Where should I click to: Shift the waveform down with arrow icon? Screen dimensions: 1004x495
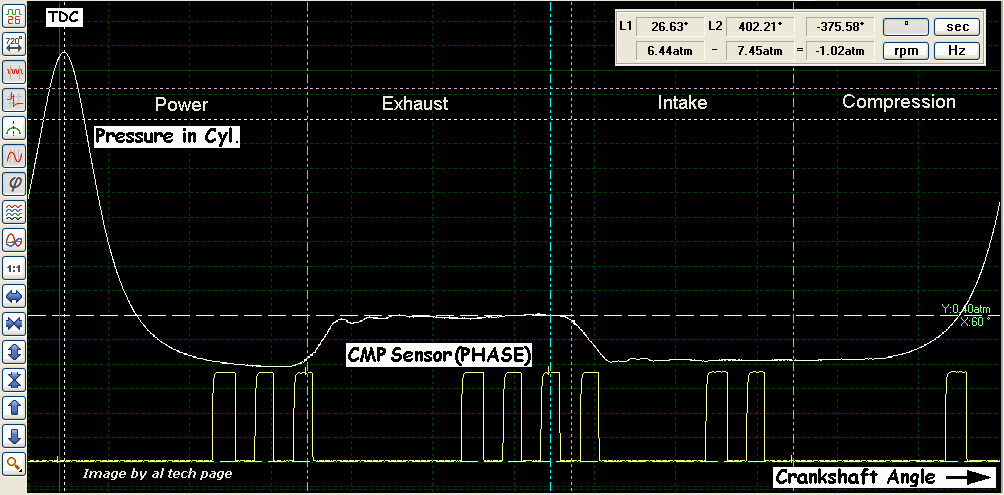coord(14,436)
